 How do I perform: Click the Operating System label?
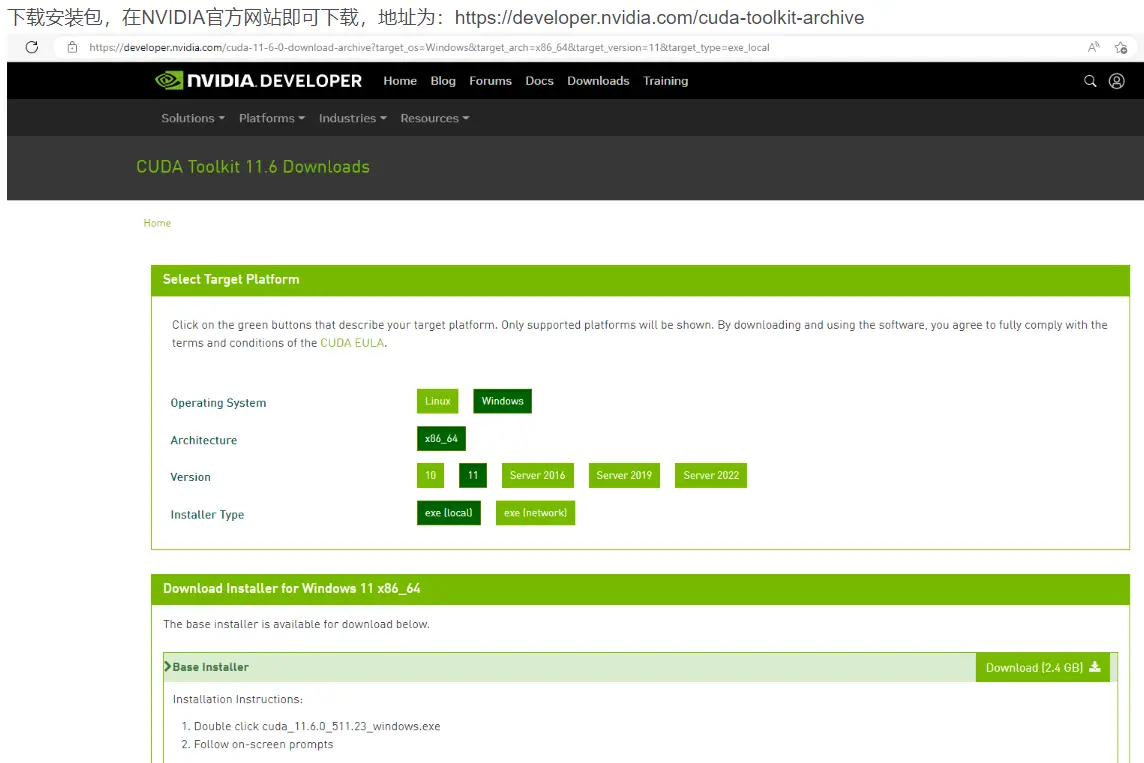coord(218,403)
